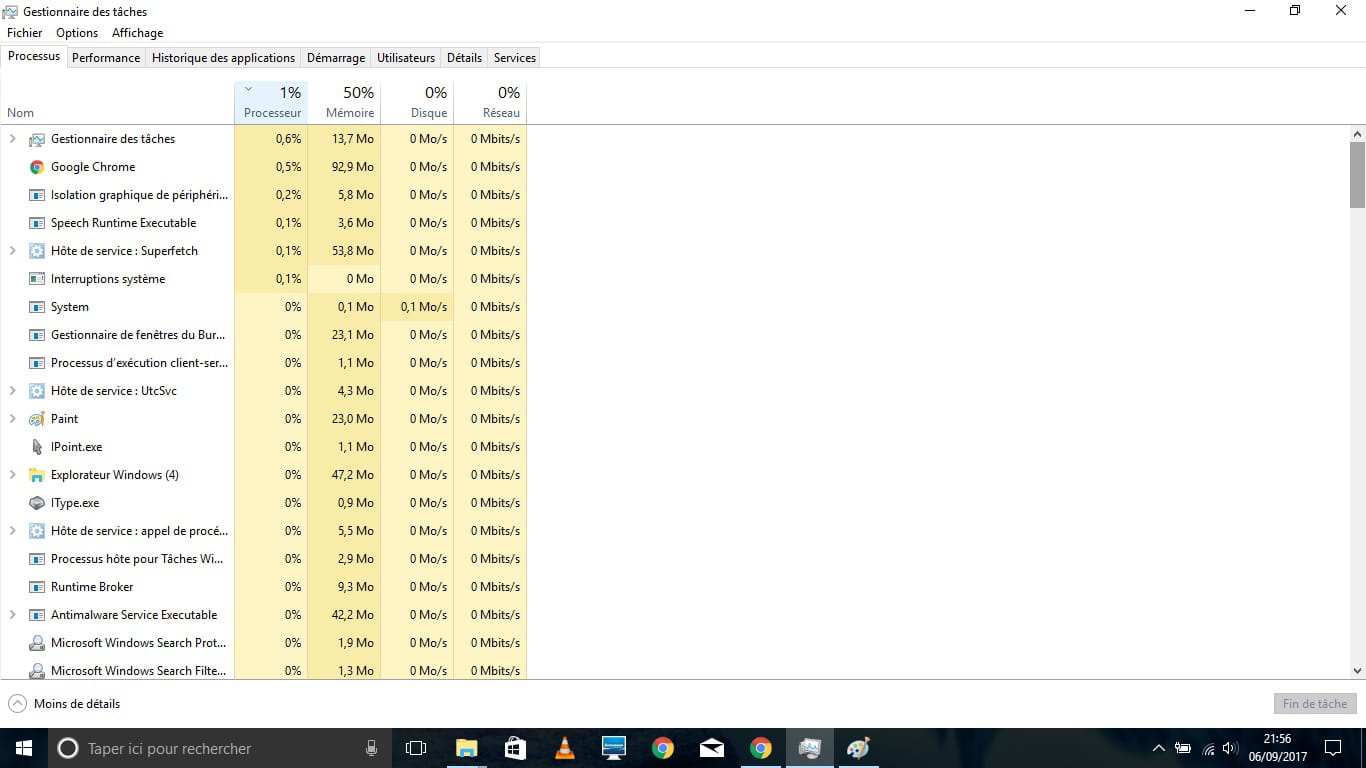Click the Gestionnaire des tâches process icon
This screenshot has height=768, width=1366.
37,139
